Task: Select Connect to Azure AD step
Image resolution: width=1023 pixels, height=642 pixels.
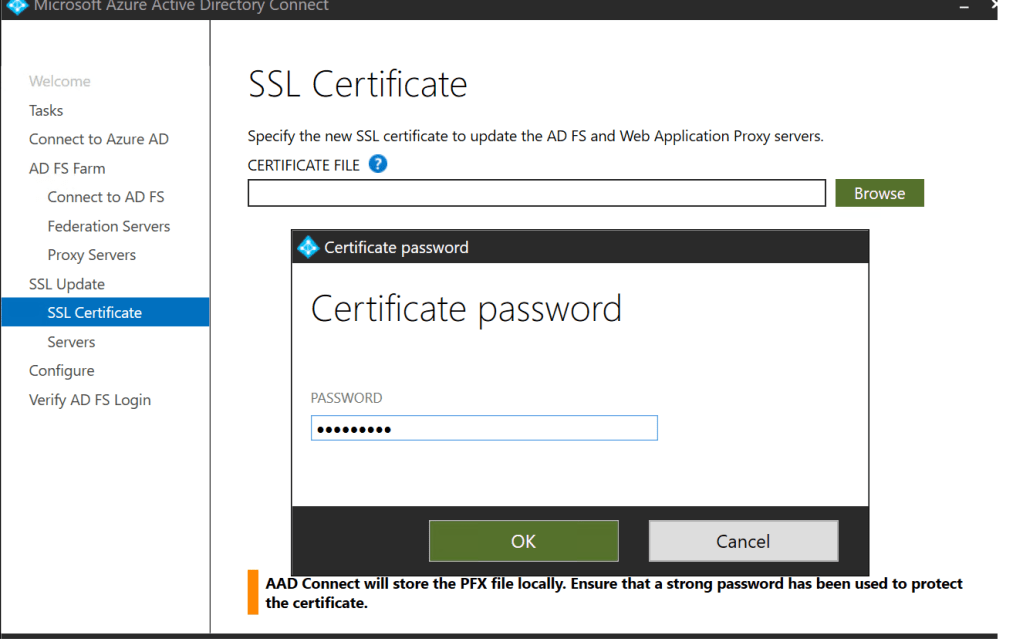Action: (x=97, y=139)
